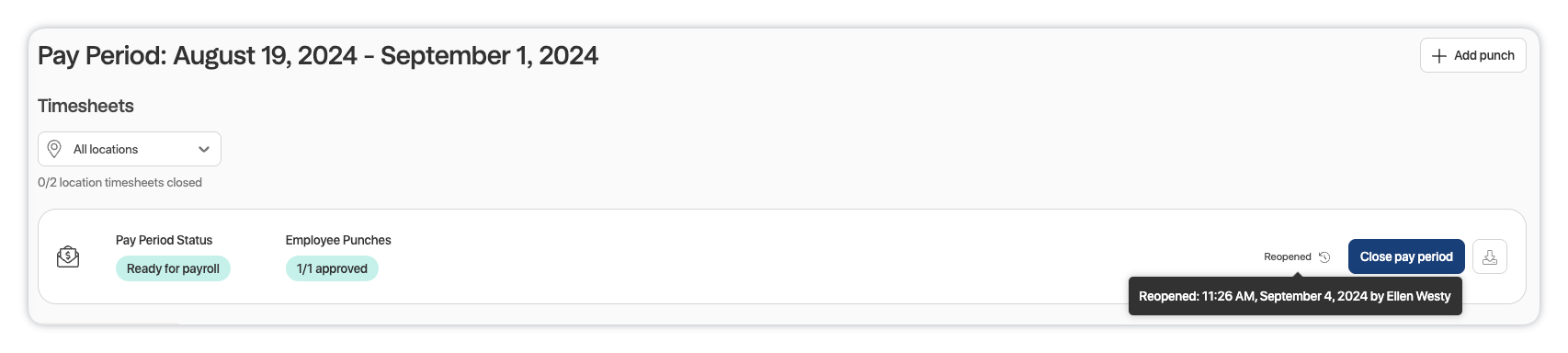Click the location pin icon
The image size is (1568, 353).
click(54, 149)
